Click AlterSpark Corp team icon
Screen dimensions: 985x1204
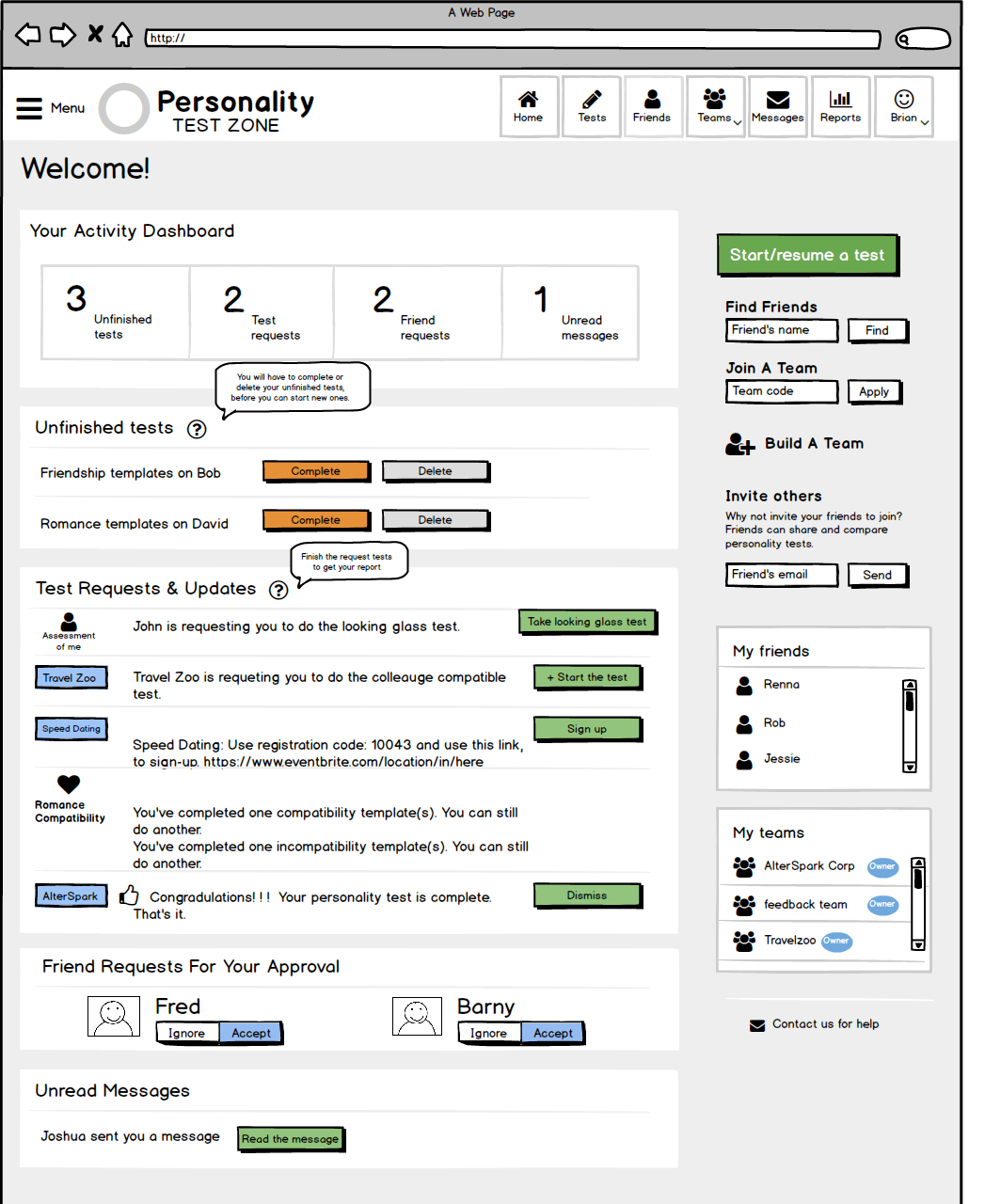point(744,866)
